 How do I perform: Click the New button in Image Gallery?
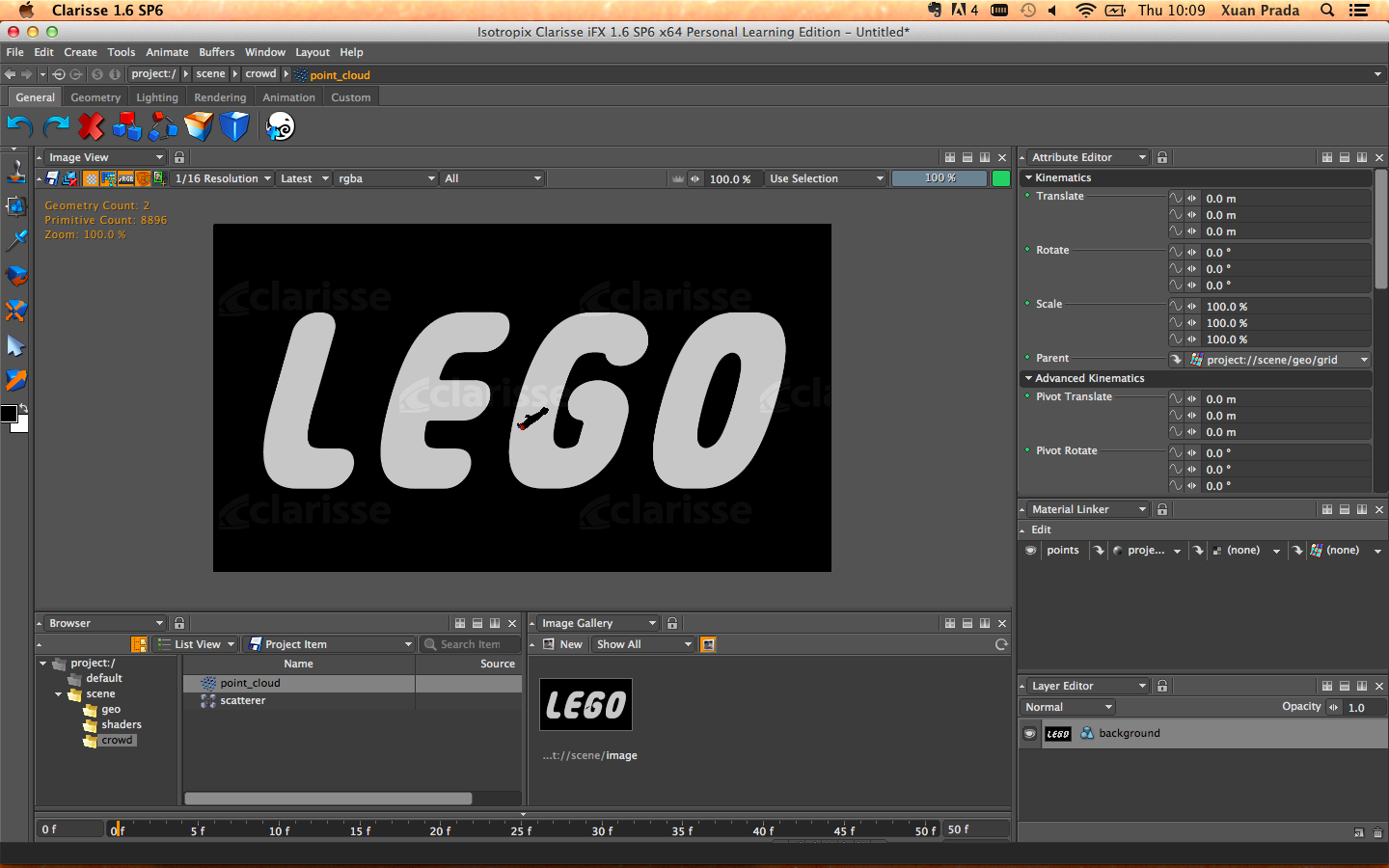coord(563,644)
